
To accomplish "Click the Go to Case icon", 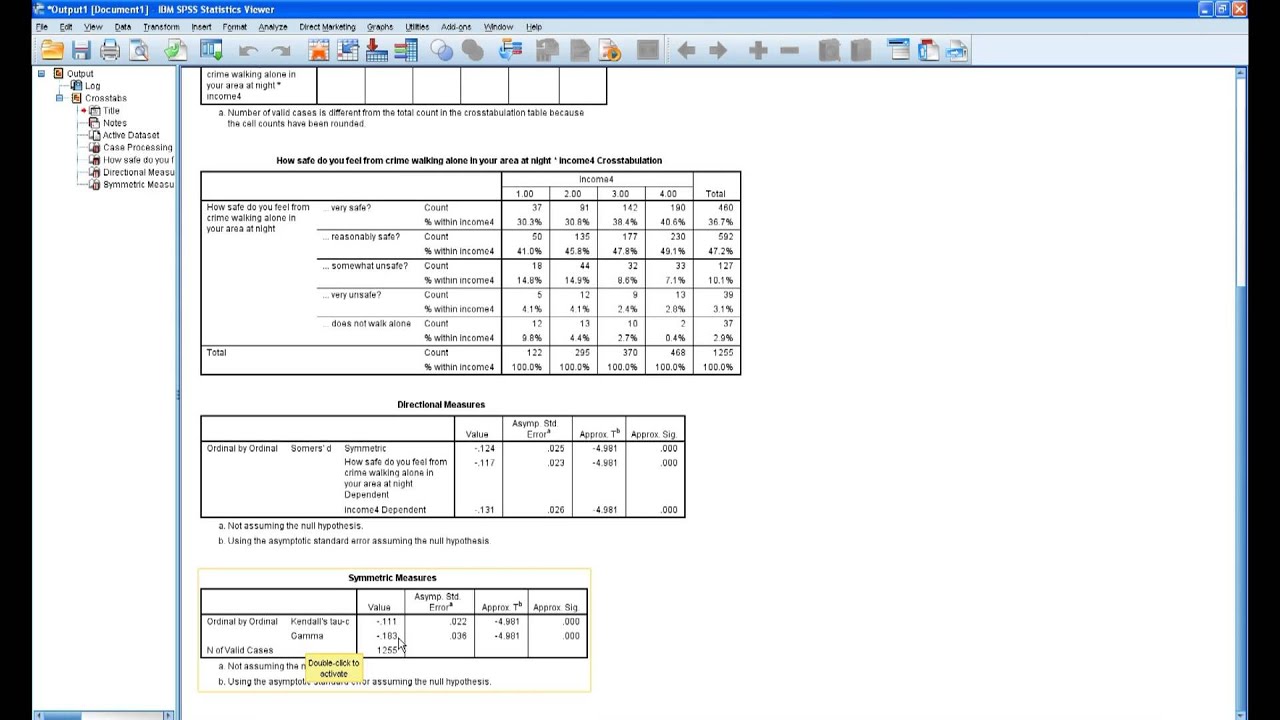I will pos(348,50).
